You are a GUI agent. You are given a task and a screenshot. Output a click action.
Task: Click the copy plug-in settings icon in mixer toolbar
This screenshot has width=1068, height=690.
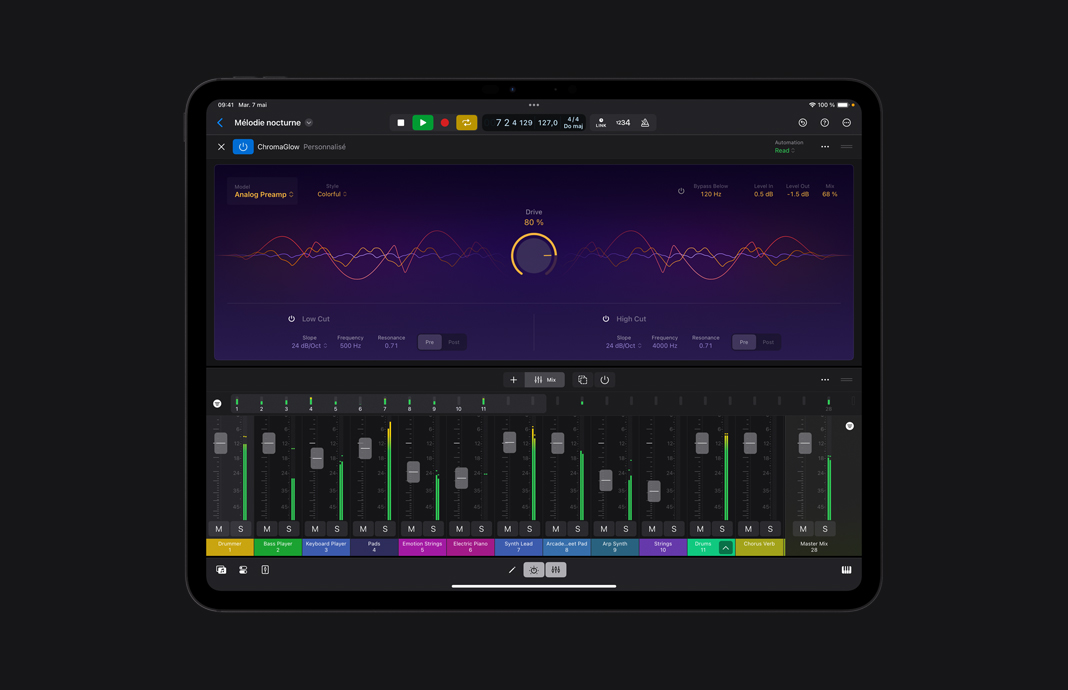point(583,380)
